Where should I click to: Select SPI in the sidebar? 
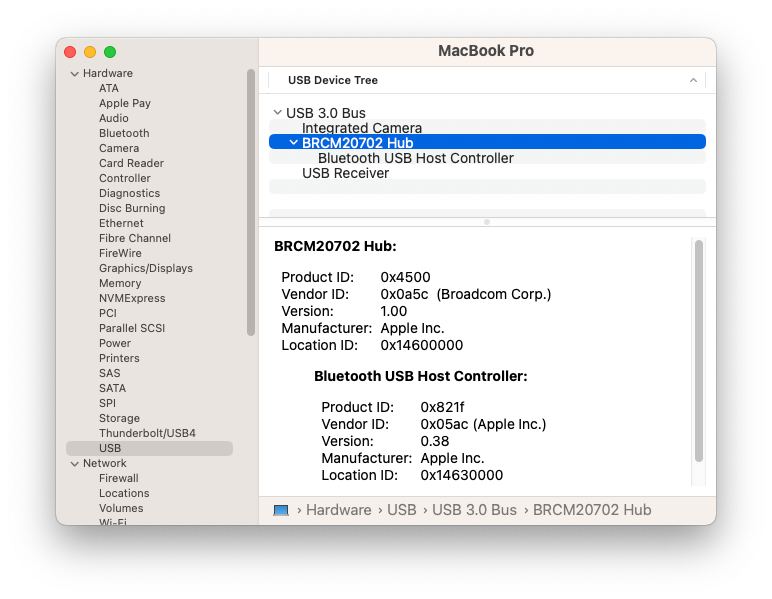click(x=107, y=404)
